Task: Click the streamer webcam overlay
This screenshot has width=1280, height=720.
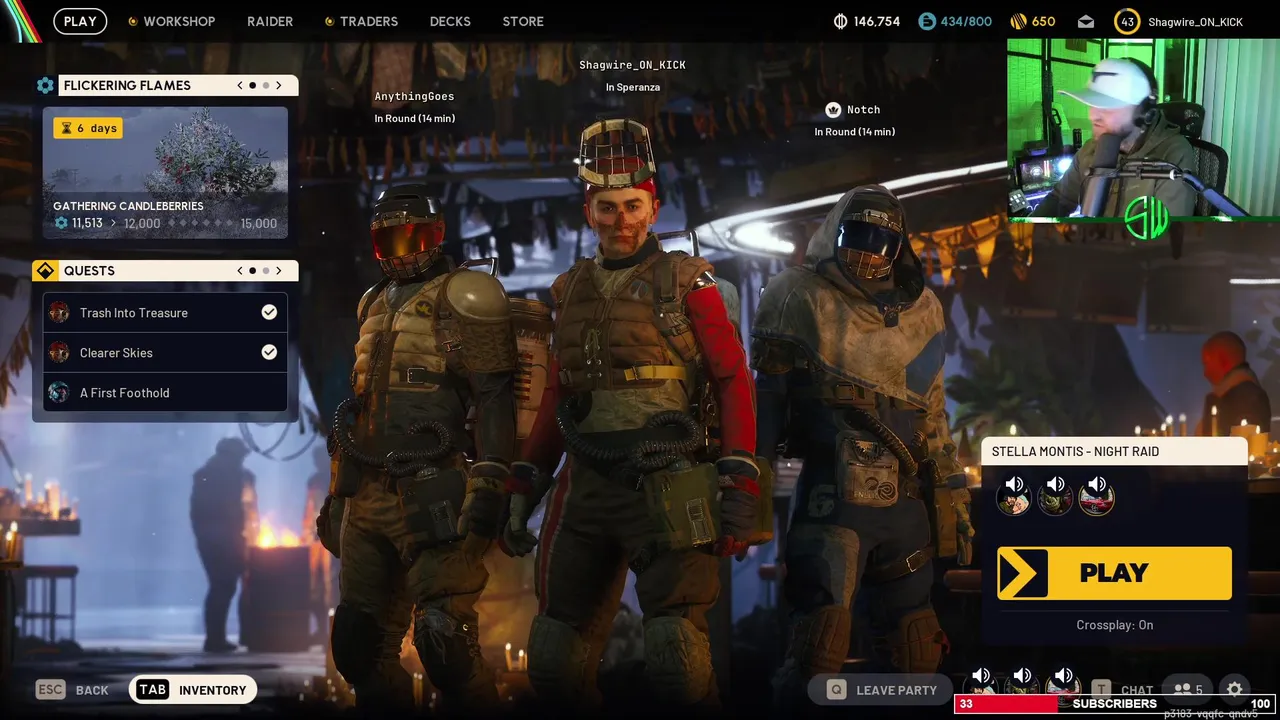Action: [1143, 129]
